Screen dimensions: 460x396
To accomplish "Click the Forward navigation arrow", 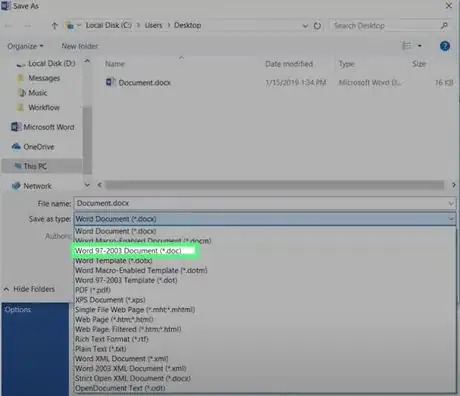I will point(28,26).
